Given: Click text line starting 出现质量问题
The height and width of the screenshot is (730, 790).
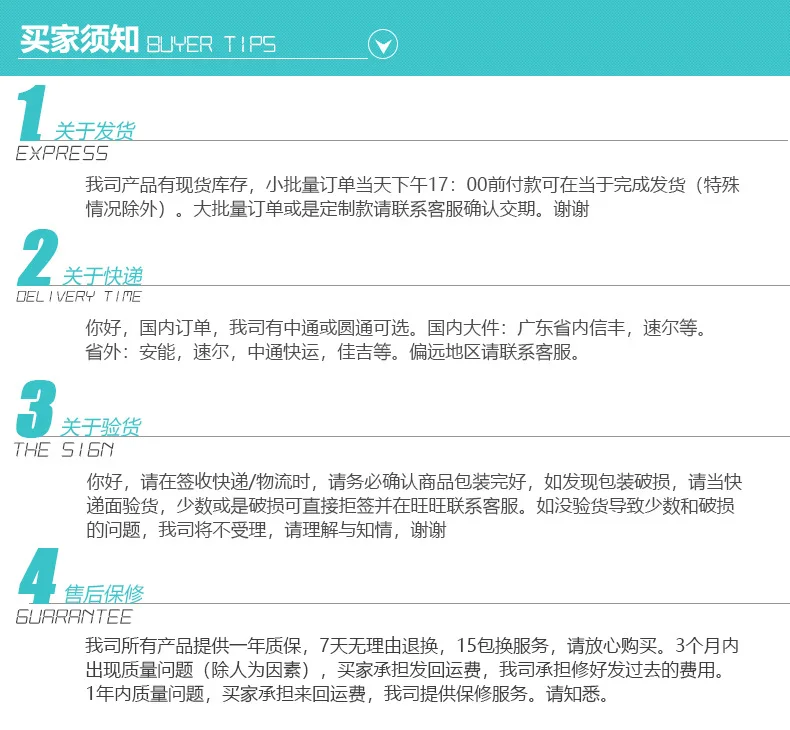Looking at the screenshot, I should 406,670.
